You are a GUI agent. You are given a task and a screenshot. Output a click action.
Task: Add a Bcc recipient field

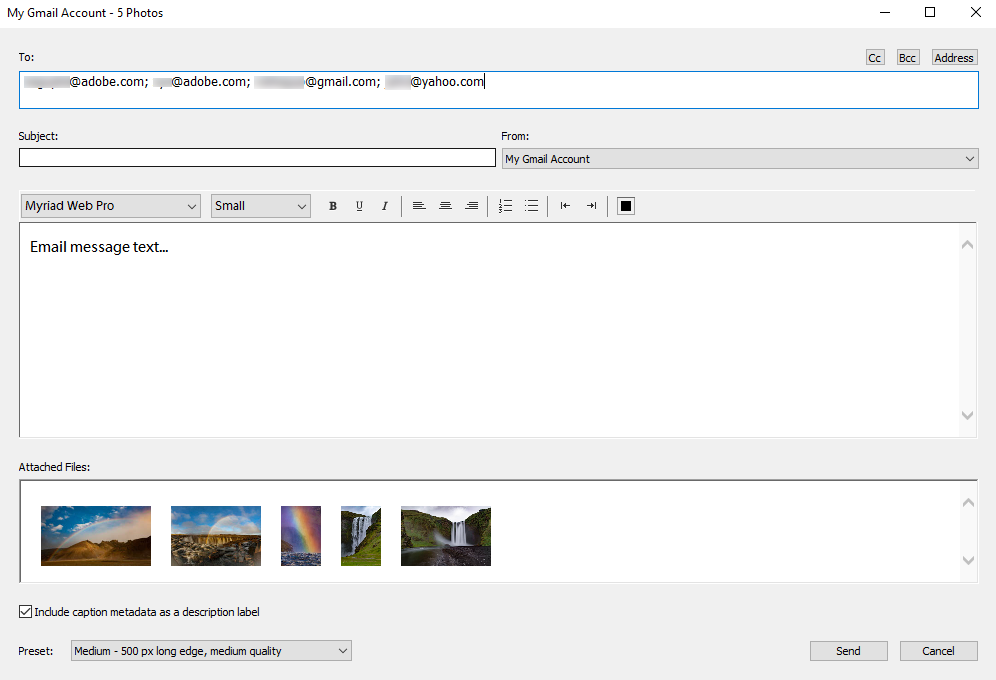pyautogui.click(x=907, y=57)
